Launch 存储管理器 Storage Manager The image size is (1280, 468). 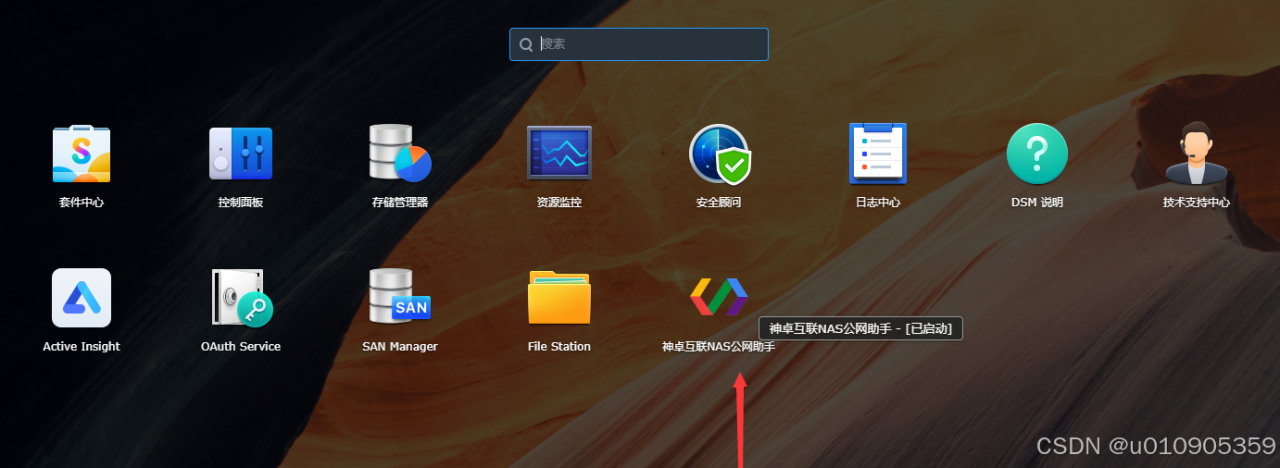pos(399,154)
